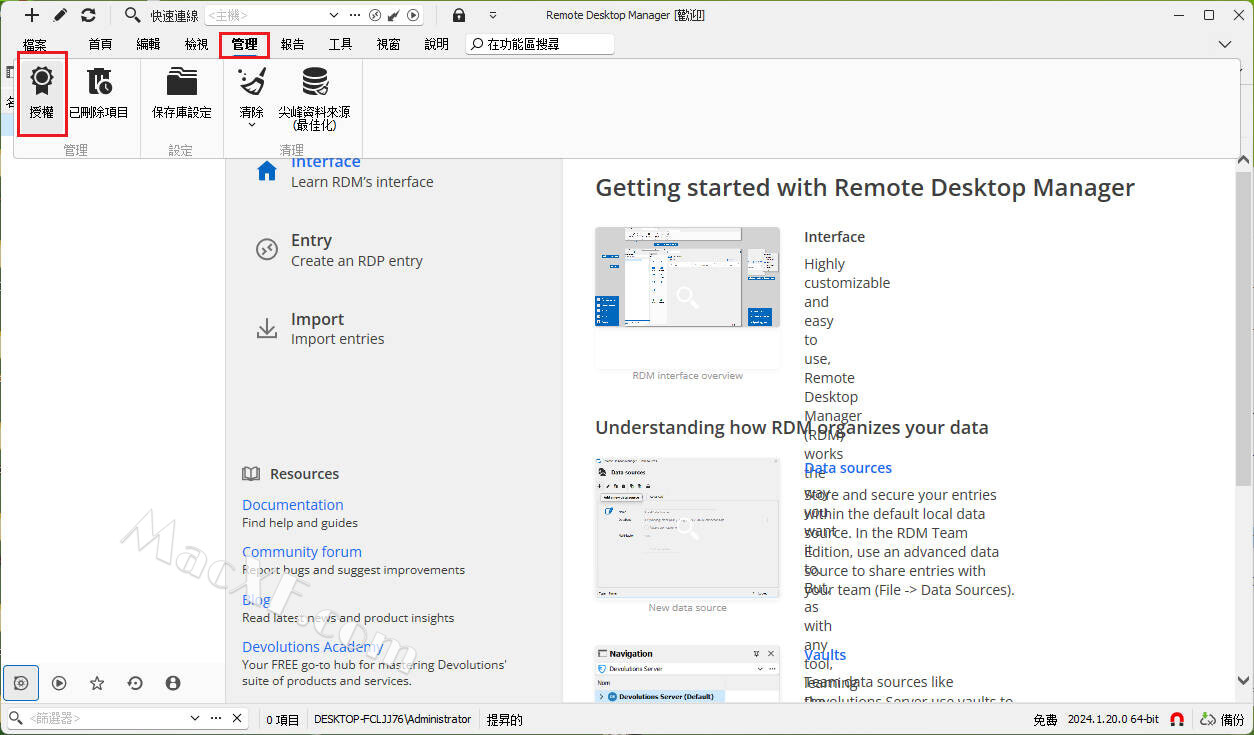Screen dimensions: 1254x735
Task: Click the 在功能區搜尋 ribbon search box
Action: click(x=540, y=44)
